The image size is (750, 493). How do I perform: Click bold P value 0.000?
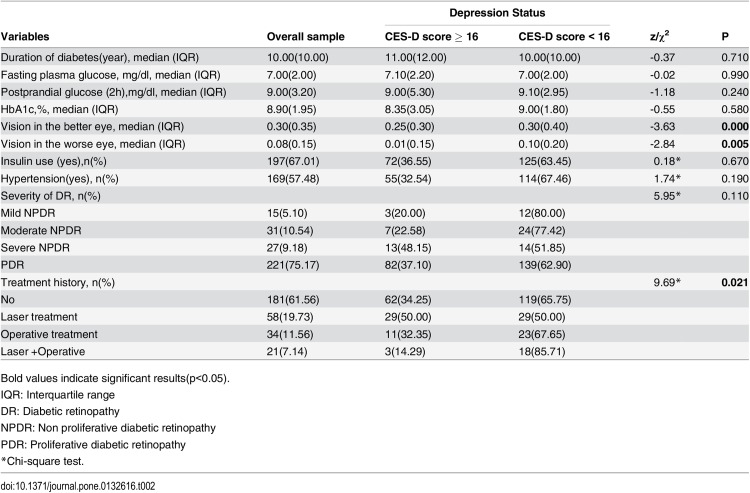pyautogui.click(x=735, y=127)
